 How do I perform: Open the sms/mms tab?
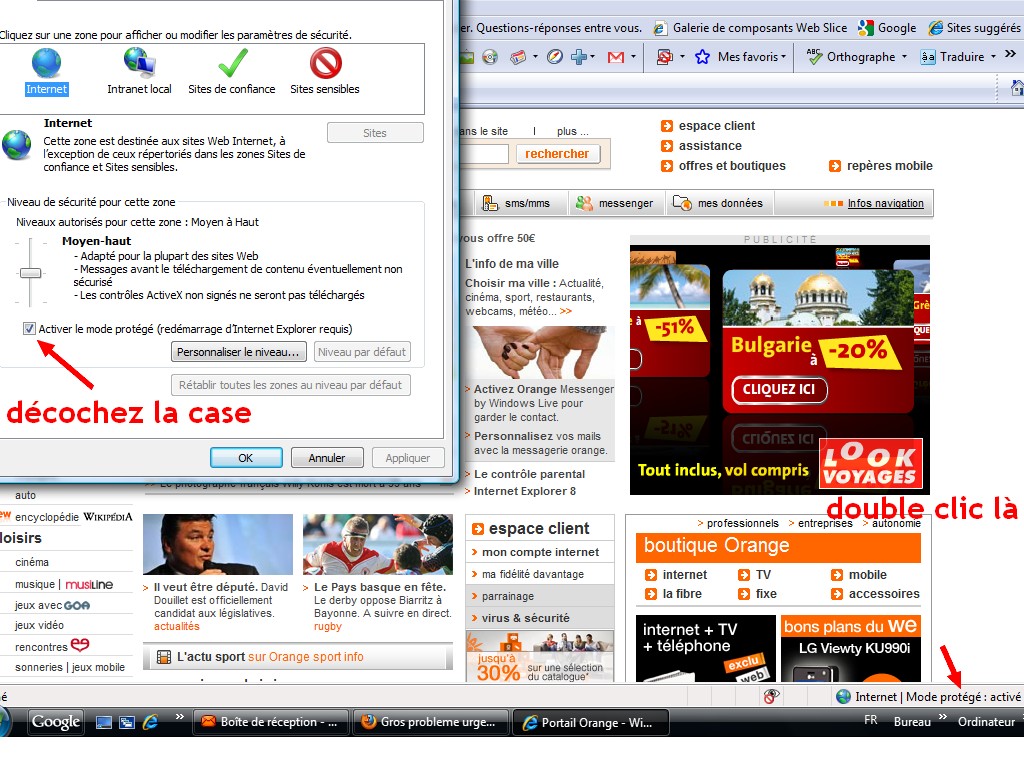click(x=516, y=203)
